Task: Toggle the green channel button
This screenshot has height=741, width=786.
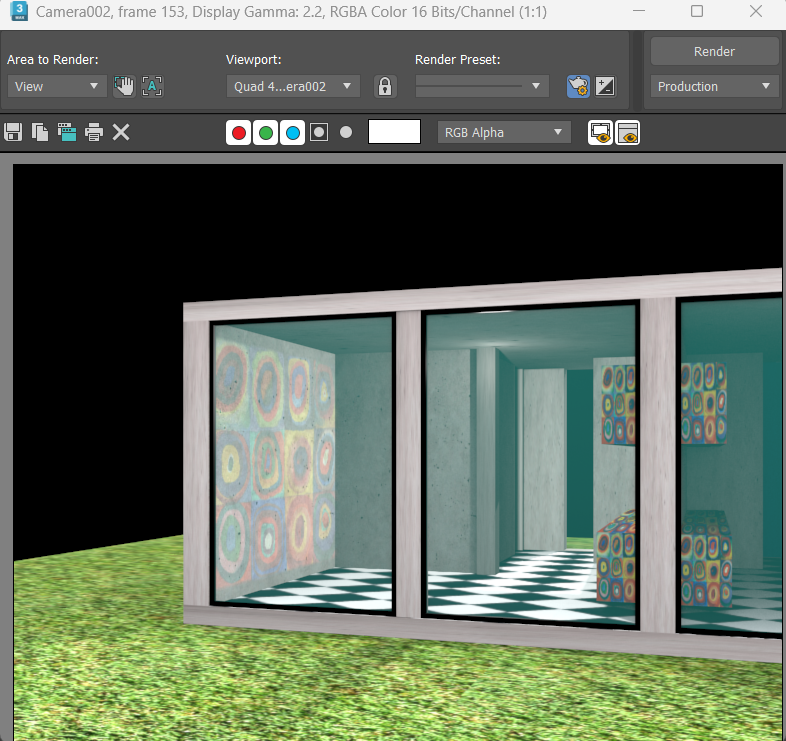Action: [x=266, y=132]
